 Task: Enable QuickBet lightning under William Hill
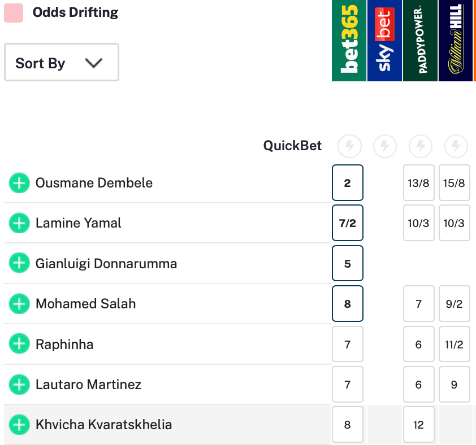tap(456, 146)
